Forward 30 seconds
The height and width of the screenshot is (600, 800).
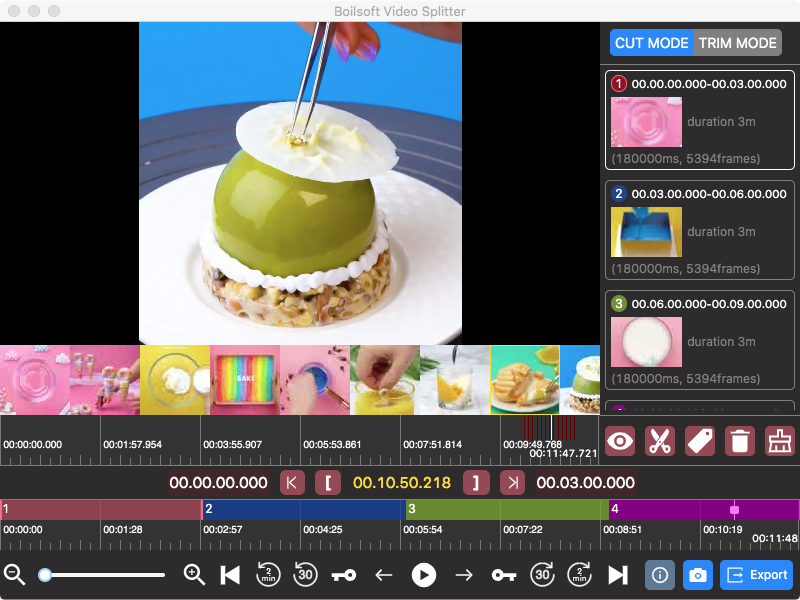(x=542, y=575)
